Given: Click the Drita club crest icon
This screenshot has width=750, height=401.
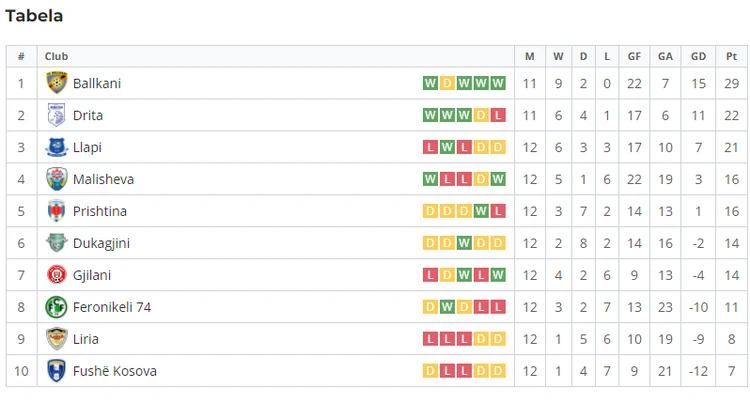Looking at the screenshot, I should (x=56, y=115).
